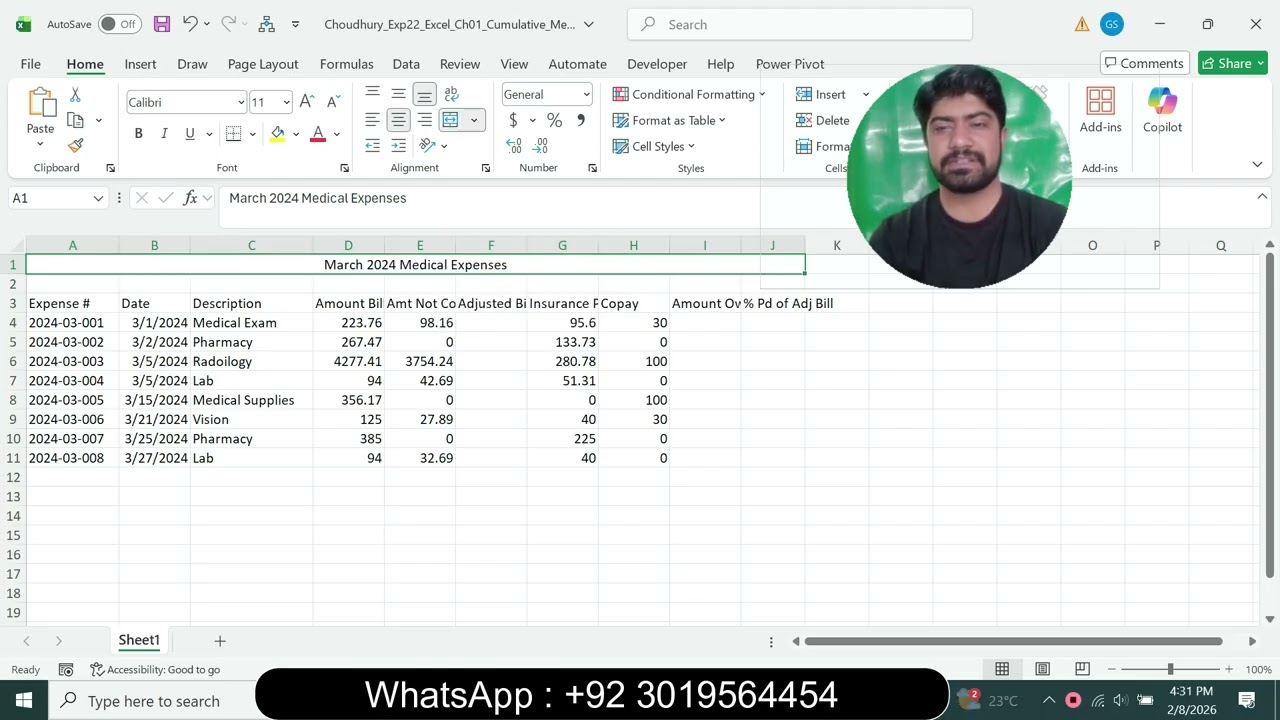This screenshot has width=1280, height=720.
Task: Apply comma style format
Action: (581, 120)
